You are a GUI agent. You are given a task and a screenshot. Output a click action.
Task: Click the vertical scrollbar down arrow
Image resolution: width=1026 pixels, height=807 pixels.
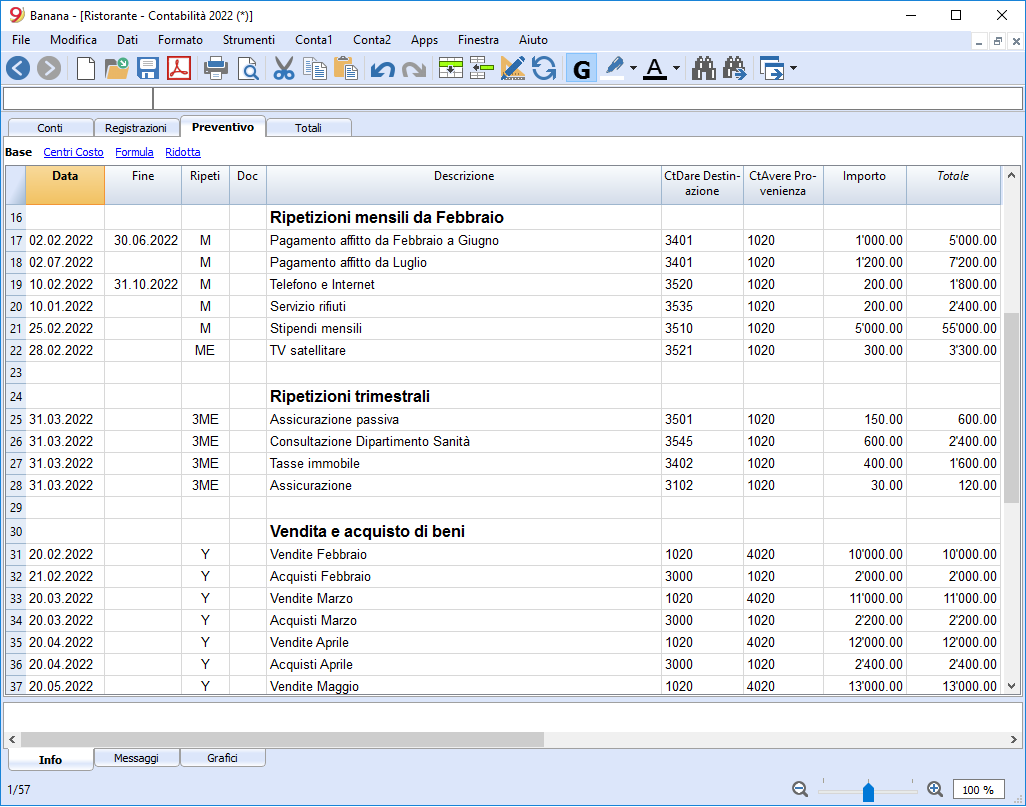tap(1012, 686)
